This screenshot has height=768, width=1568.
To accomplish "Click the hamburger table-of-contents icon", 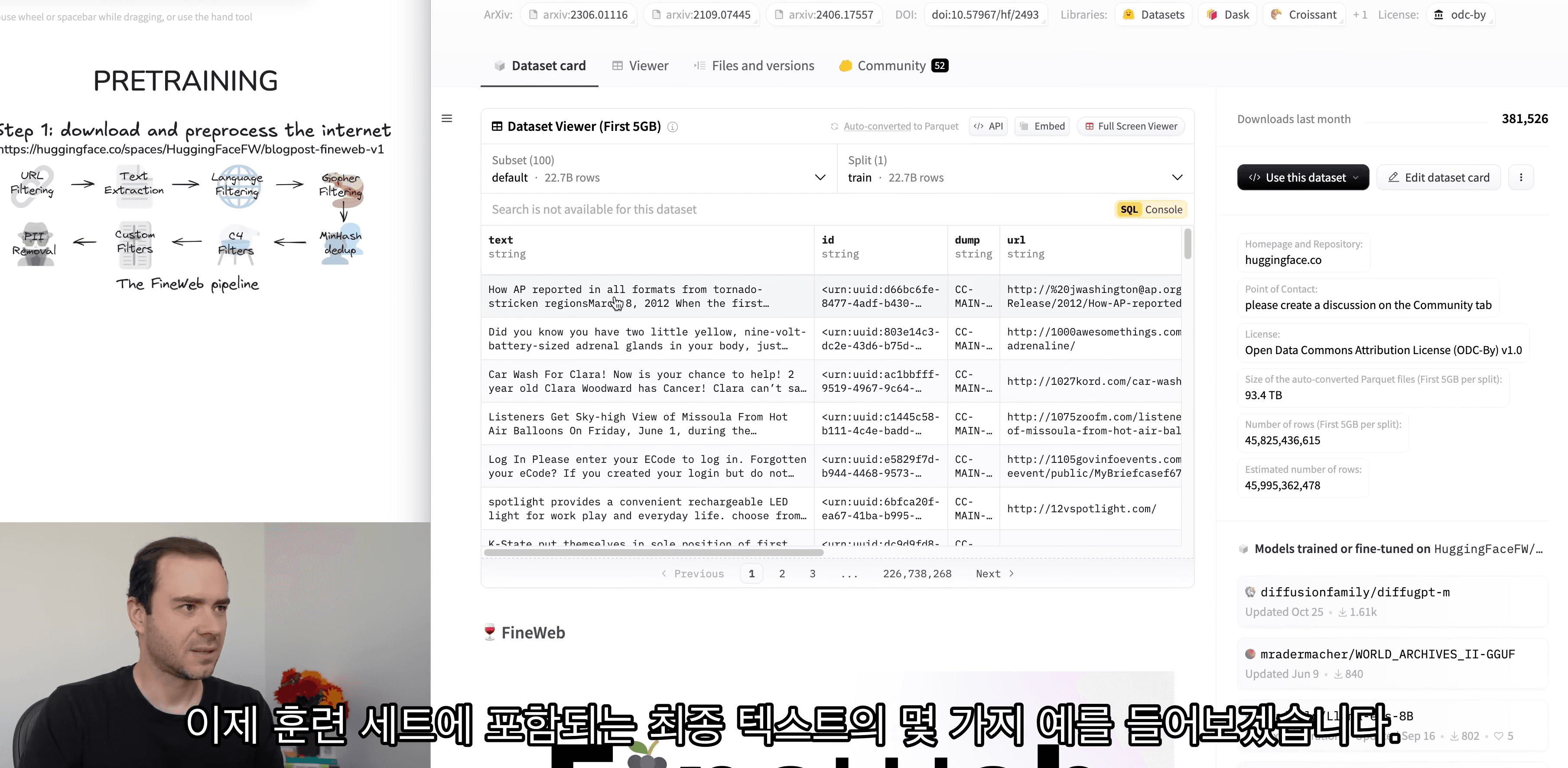I will [x=447, y=119].
